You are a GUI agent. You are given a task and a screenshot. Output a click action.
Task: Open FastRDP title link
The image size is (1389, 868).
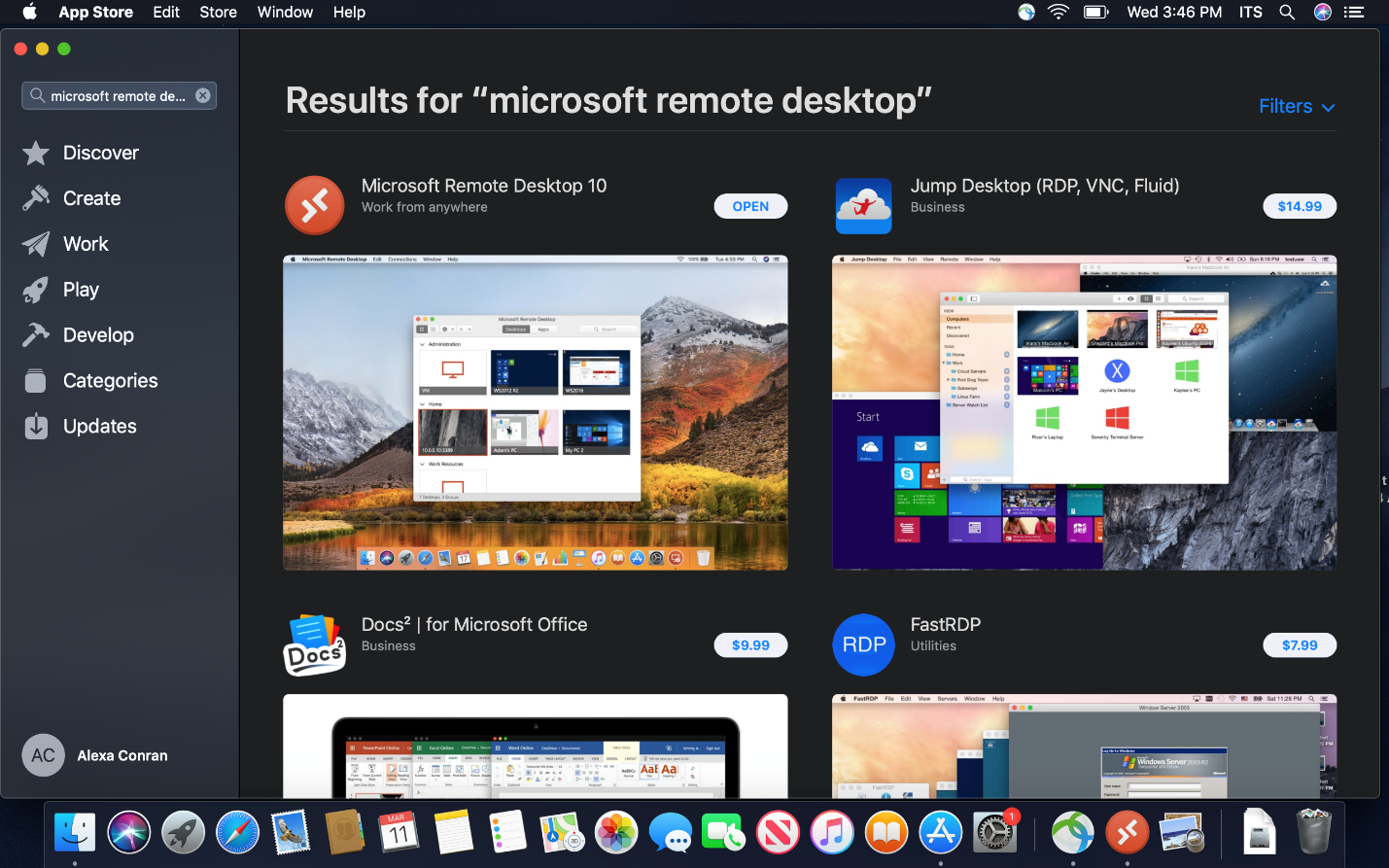[x=946, y=624]
